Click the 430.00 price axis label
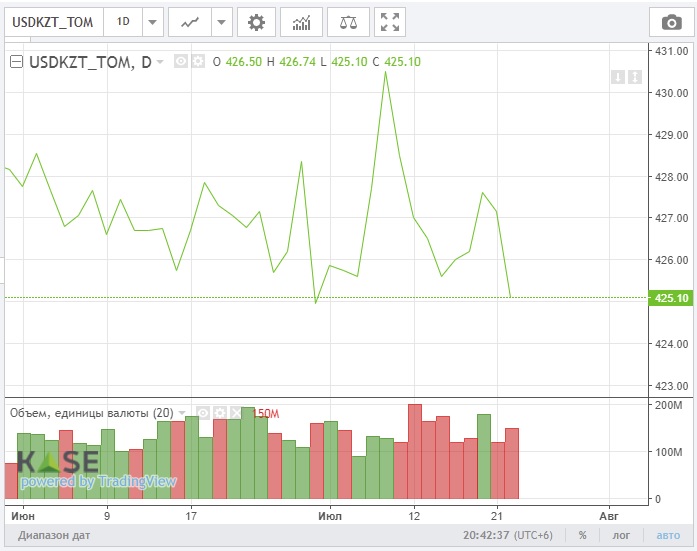 671,93
